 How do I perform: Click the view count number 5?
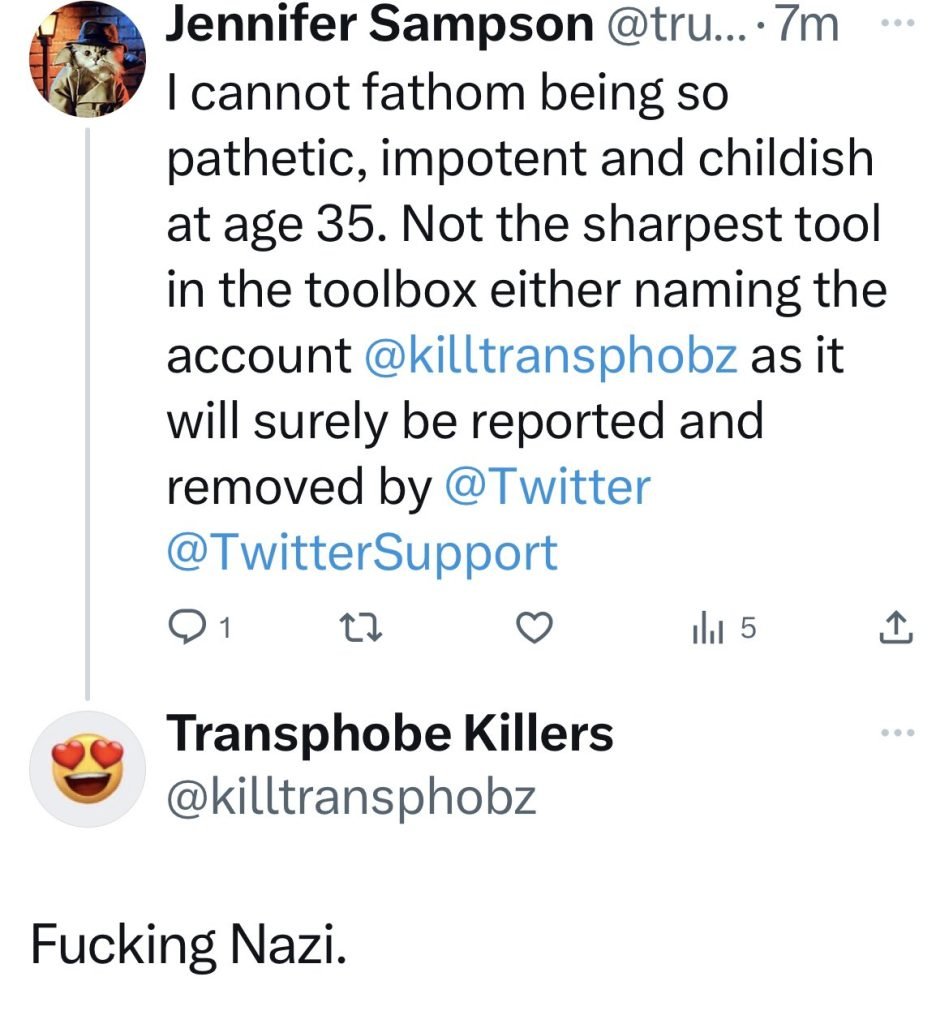pyautogui.click(x=748, y=628)
